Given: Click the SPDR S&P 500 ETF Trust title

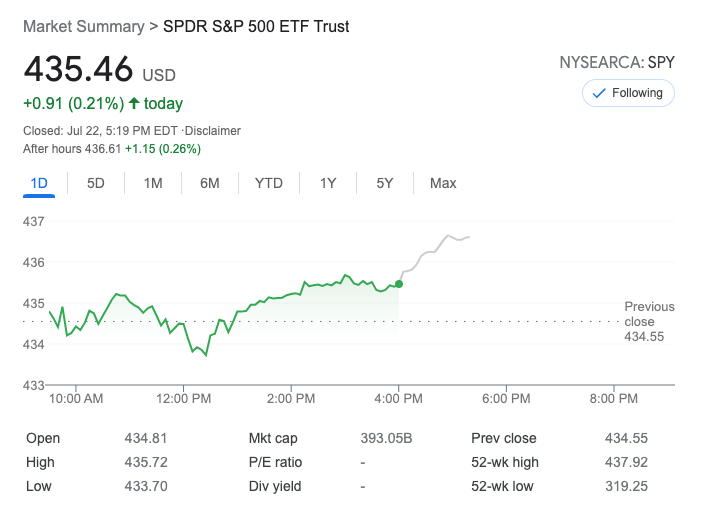Looking at the screenshot, I should tap(256, 26).
